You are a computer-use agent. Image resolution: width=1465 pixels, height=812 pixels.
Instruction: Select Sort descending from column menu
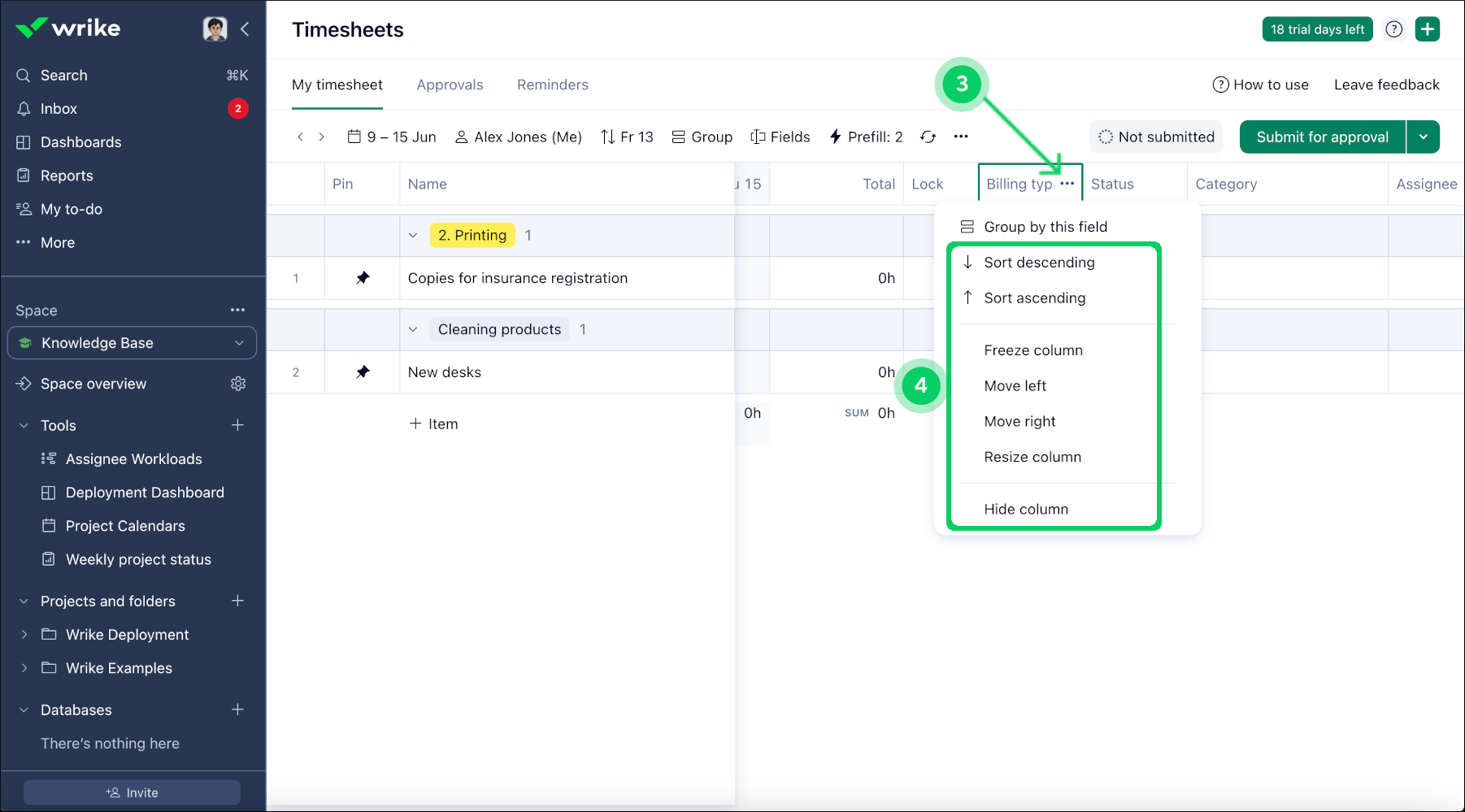1038,263
